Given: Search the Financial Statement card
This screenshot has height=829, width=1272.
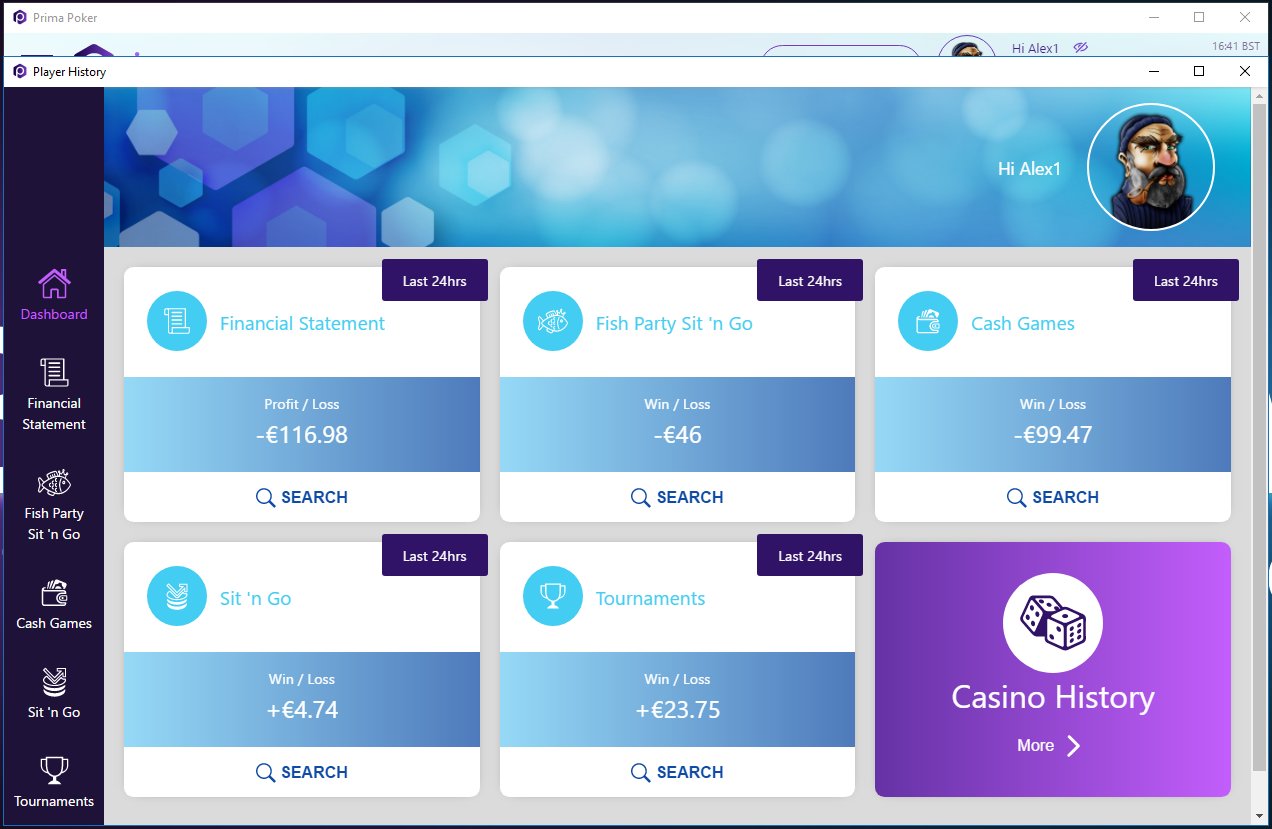Looking at the screenshot, I should (302, 497).
